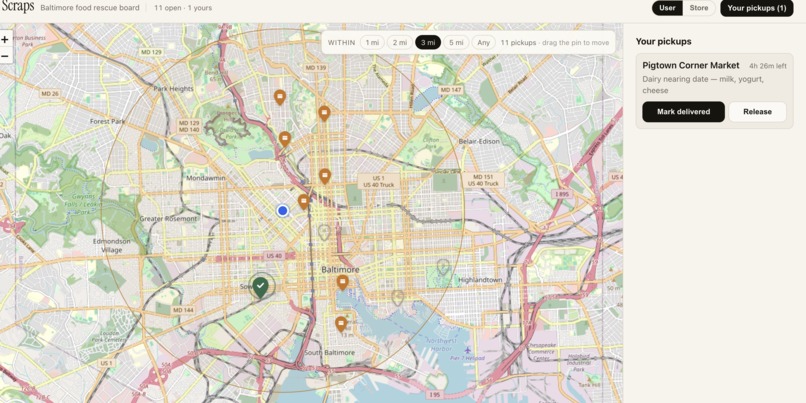Image resolution: width=806 pixels, height=403 pixels.
Task: Choose the Any distance option
Action: [x=483, y=43]
